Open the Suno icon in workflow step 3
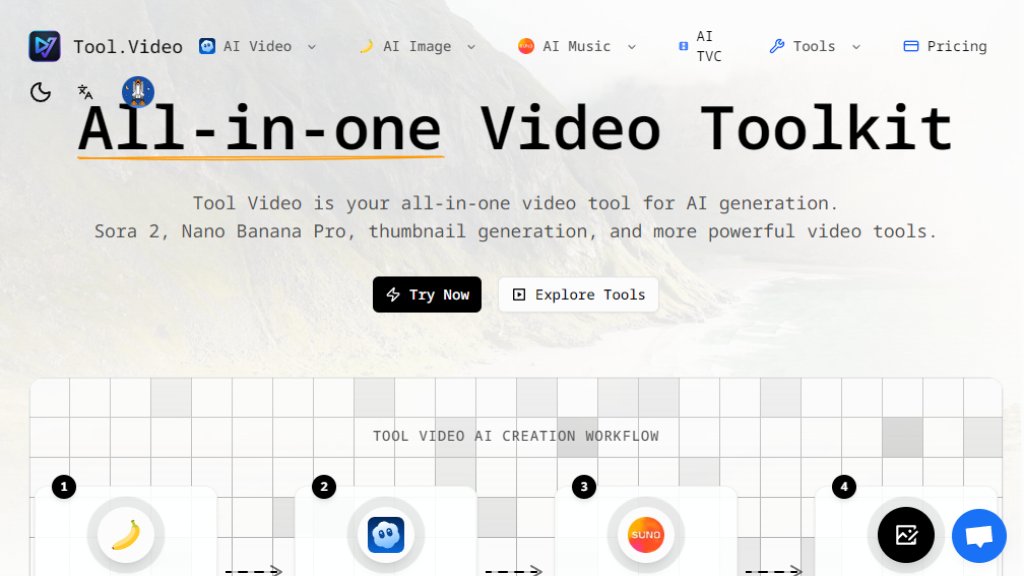This screenshot has width=1024, height=576. pos(646,535)
